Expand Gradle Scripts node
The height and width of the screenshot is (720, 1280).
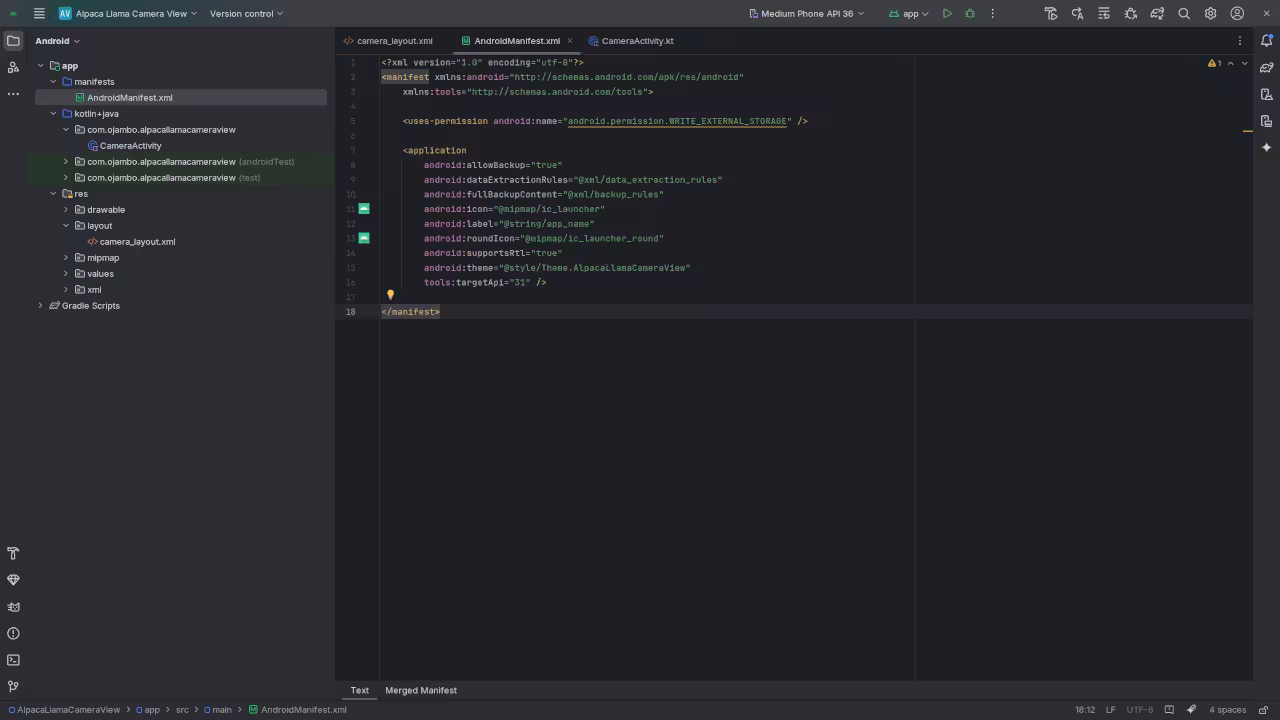pos(41,306)
